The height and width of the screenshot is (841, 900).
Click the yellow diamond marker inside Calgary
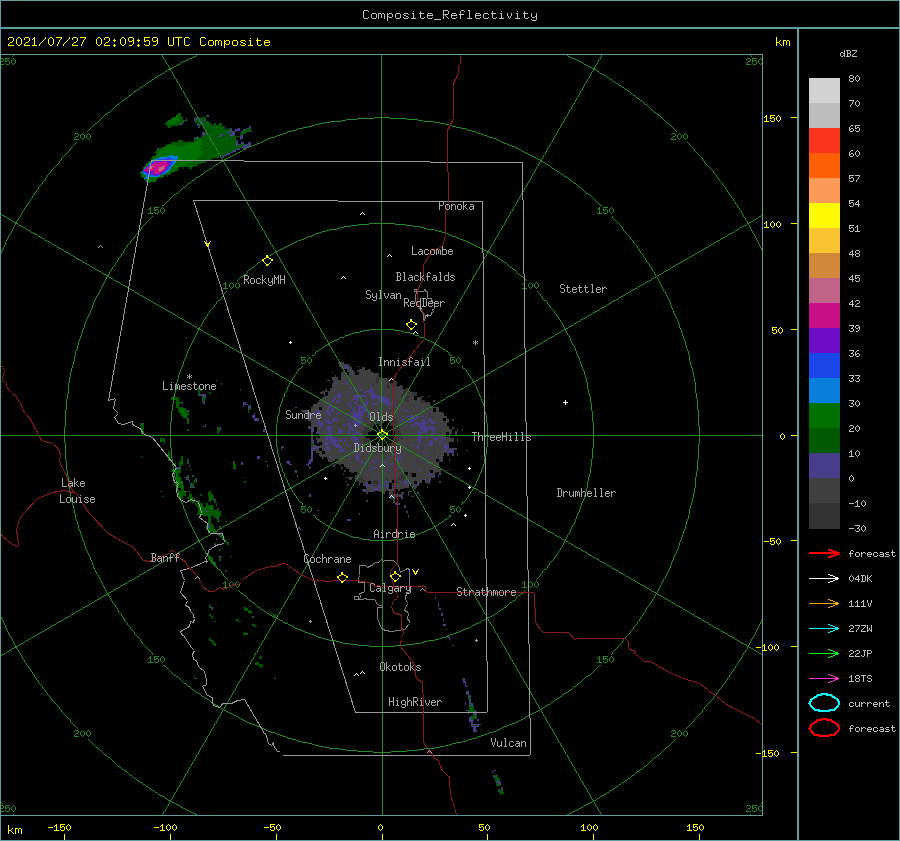(x=395, y=576)
